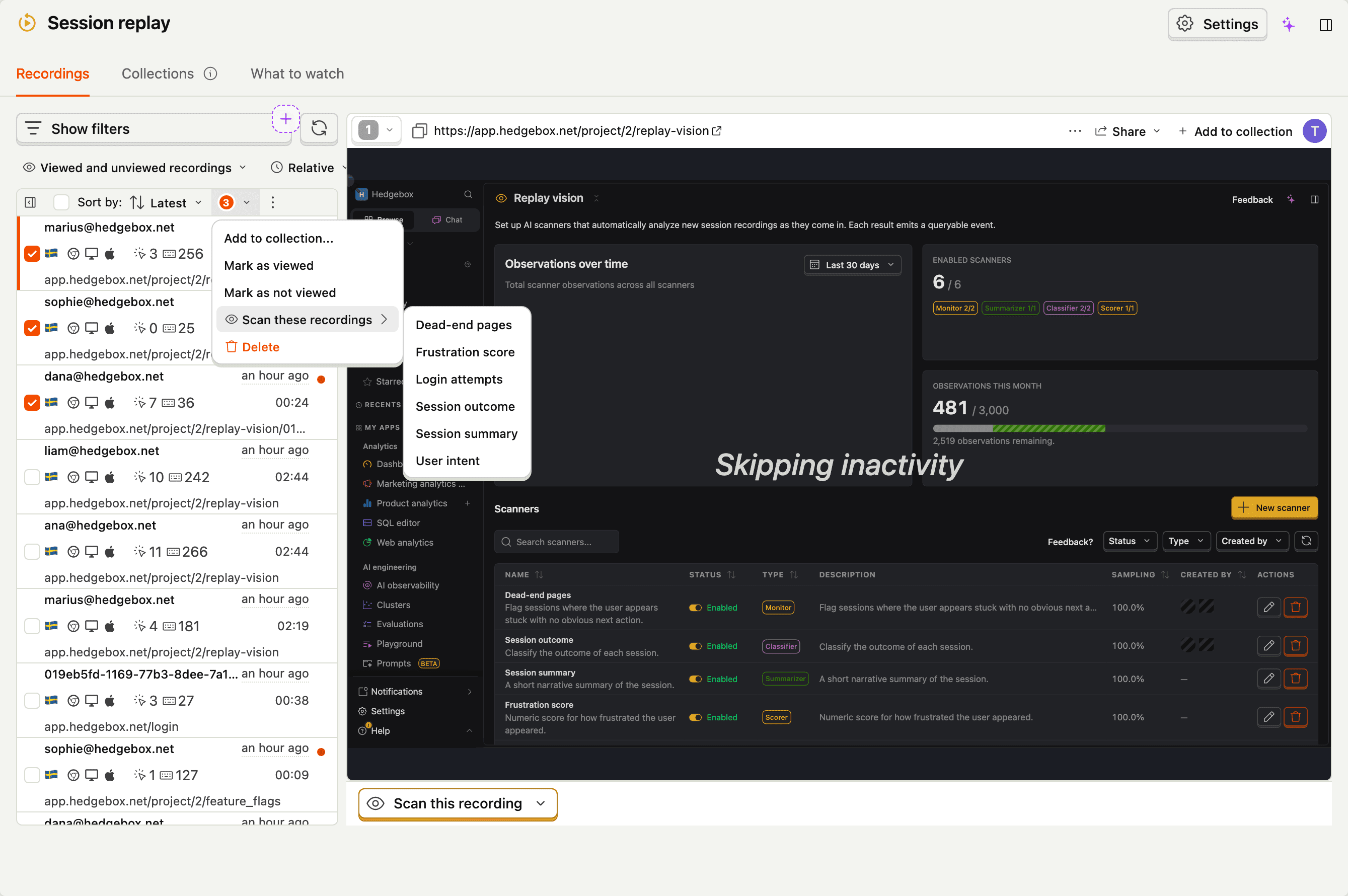
Task: Open the Share dropdown
Action: [1128, 131]
